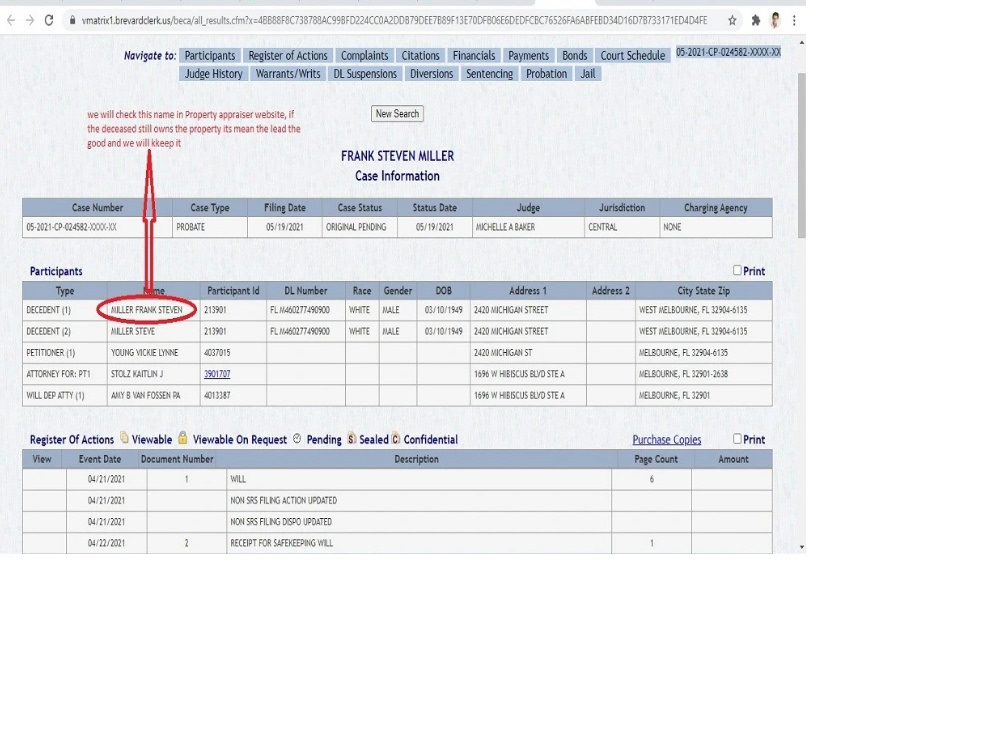
Task: Reload the page with refresh icon
Action: (x=49, y=20)
